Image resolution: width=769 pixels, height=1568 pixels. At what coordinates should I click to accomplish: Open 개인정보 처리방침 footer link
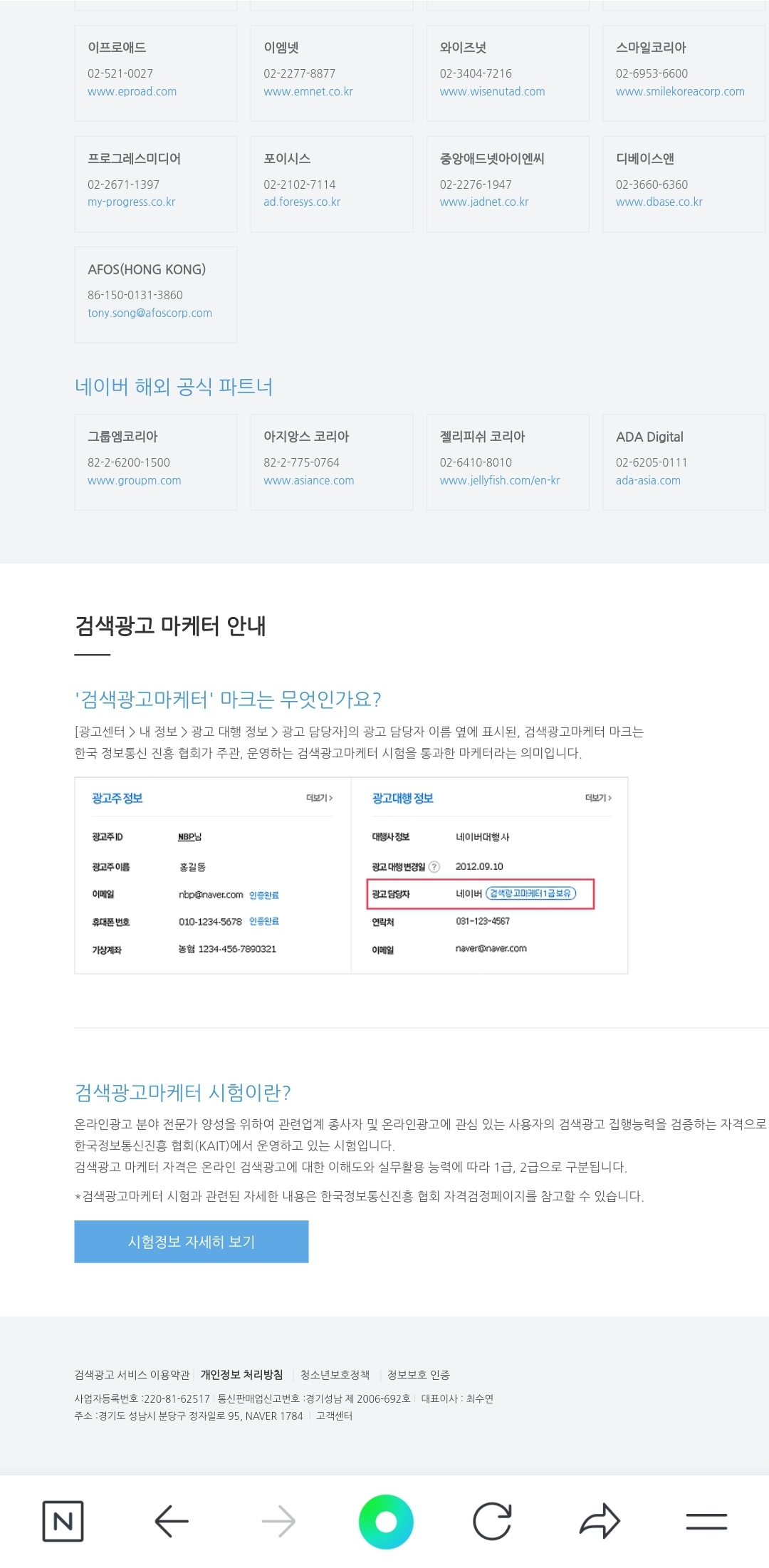242,1375
